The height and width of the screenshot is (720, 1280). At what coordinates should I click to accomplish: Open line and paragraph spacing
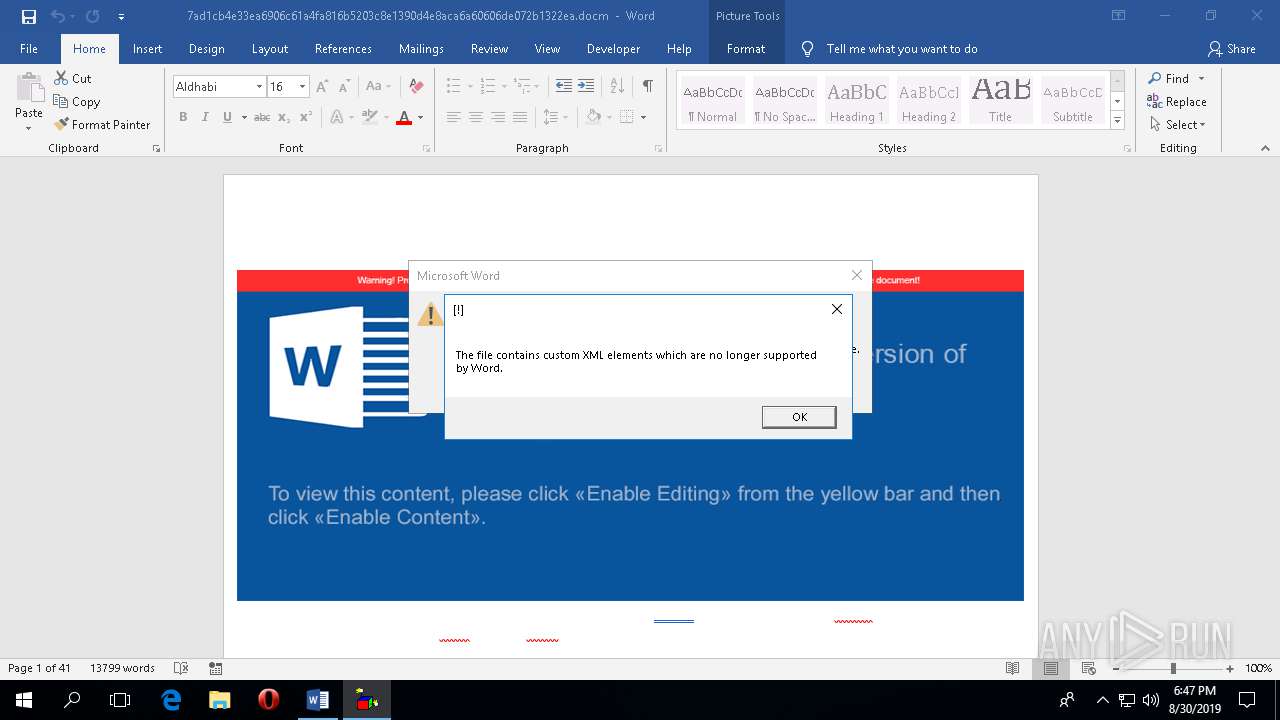point(554,117)
